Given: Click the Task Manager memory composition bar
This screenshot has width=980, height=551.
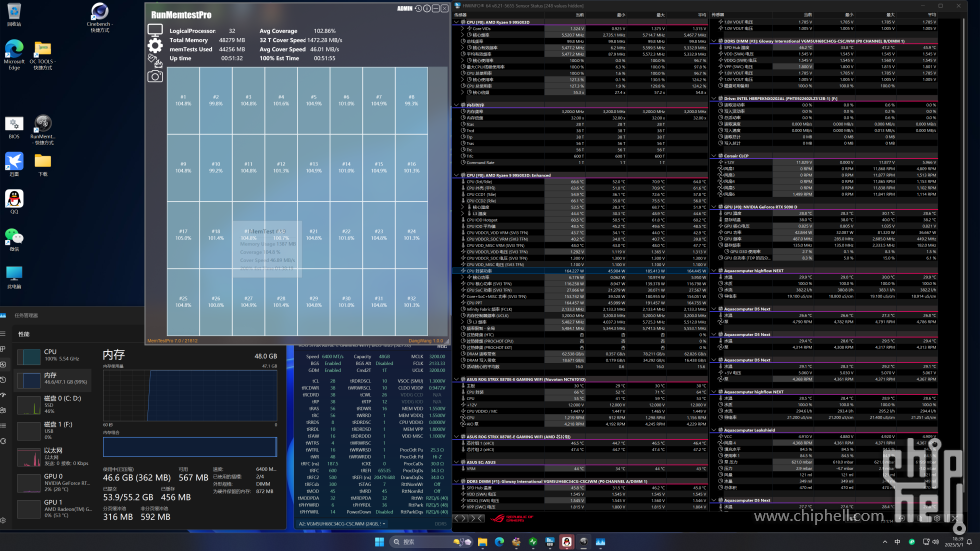Looking at the screenshot, I should (190, 447).
